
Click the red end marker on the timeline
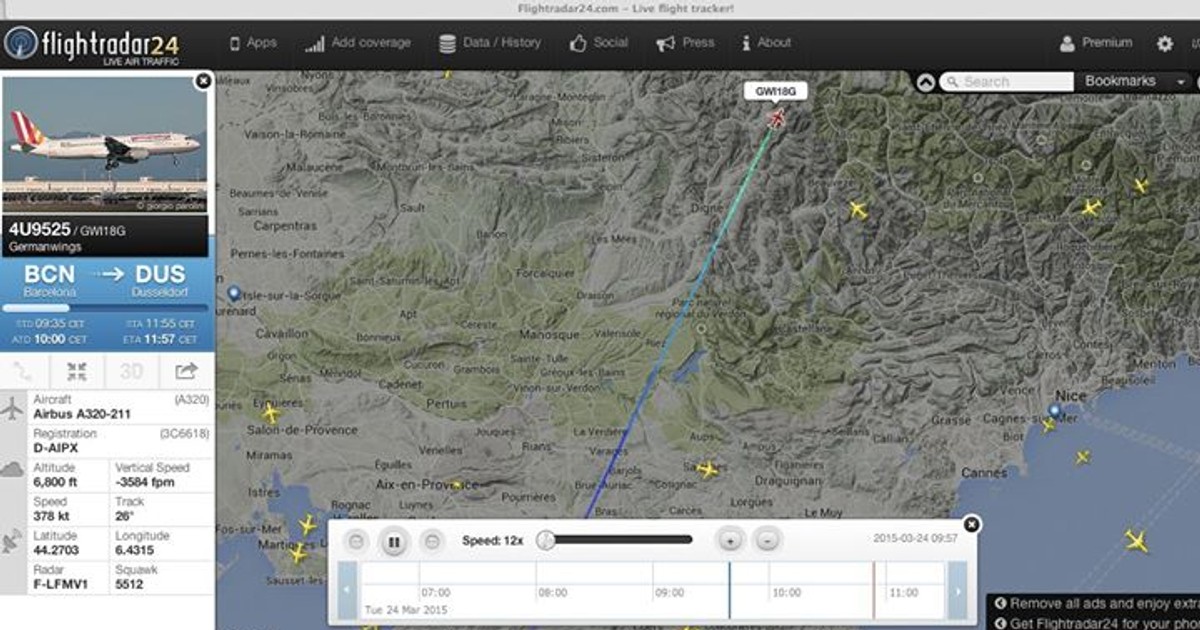coord(874,590)
